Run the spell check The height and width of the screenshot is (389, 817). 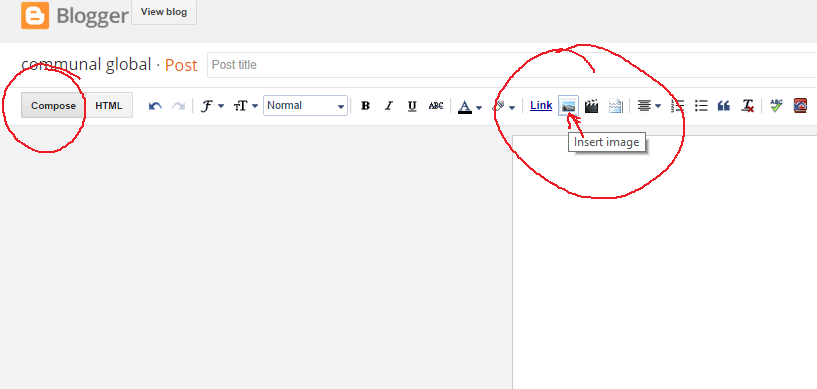tap(776, 106)
